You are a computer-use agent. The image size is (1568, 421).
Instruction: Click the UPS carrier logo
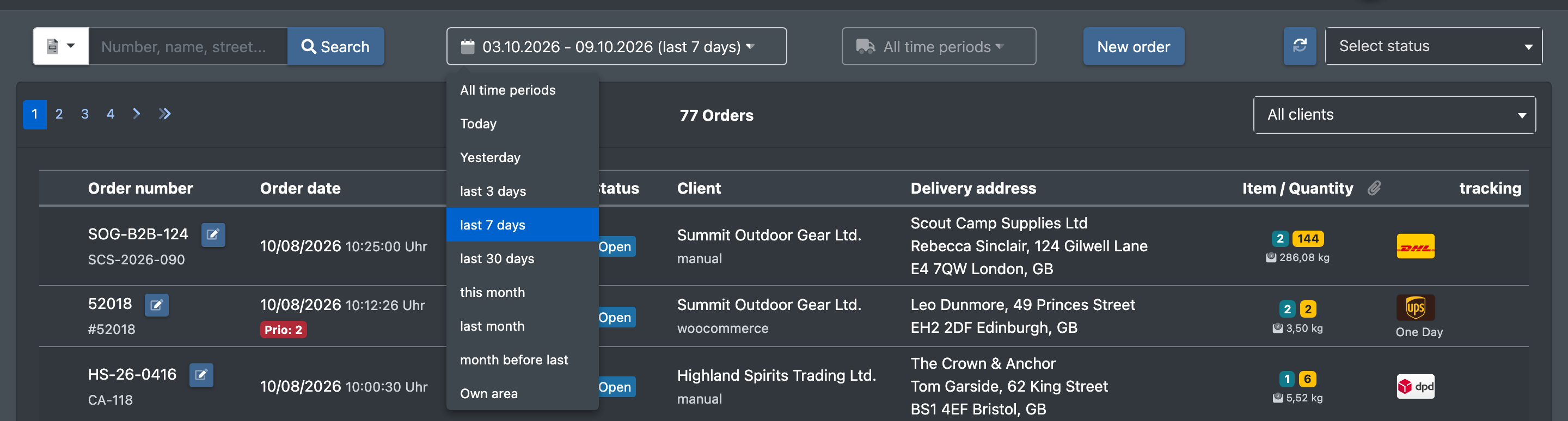[1415, 308]
